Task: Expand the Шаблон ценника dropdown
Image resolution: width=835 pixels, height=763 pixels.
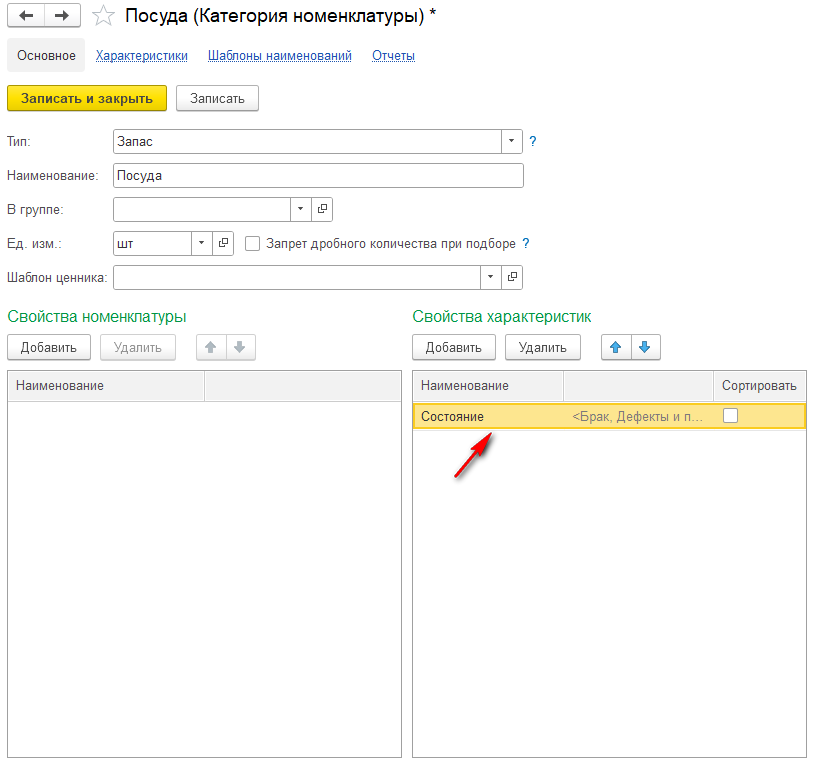Action: point(490,277)
